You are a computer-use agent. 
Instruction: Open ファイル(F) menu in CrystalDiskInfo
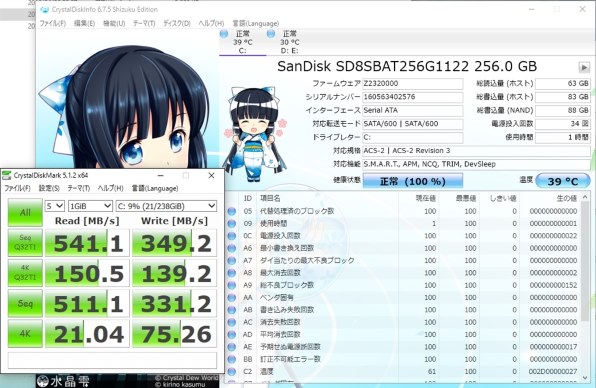point(52,23)
